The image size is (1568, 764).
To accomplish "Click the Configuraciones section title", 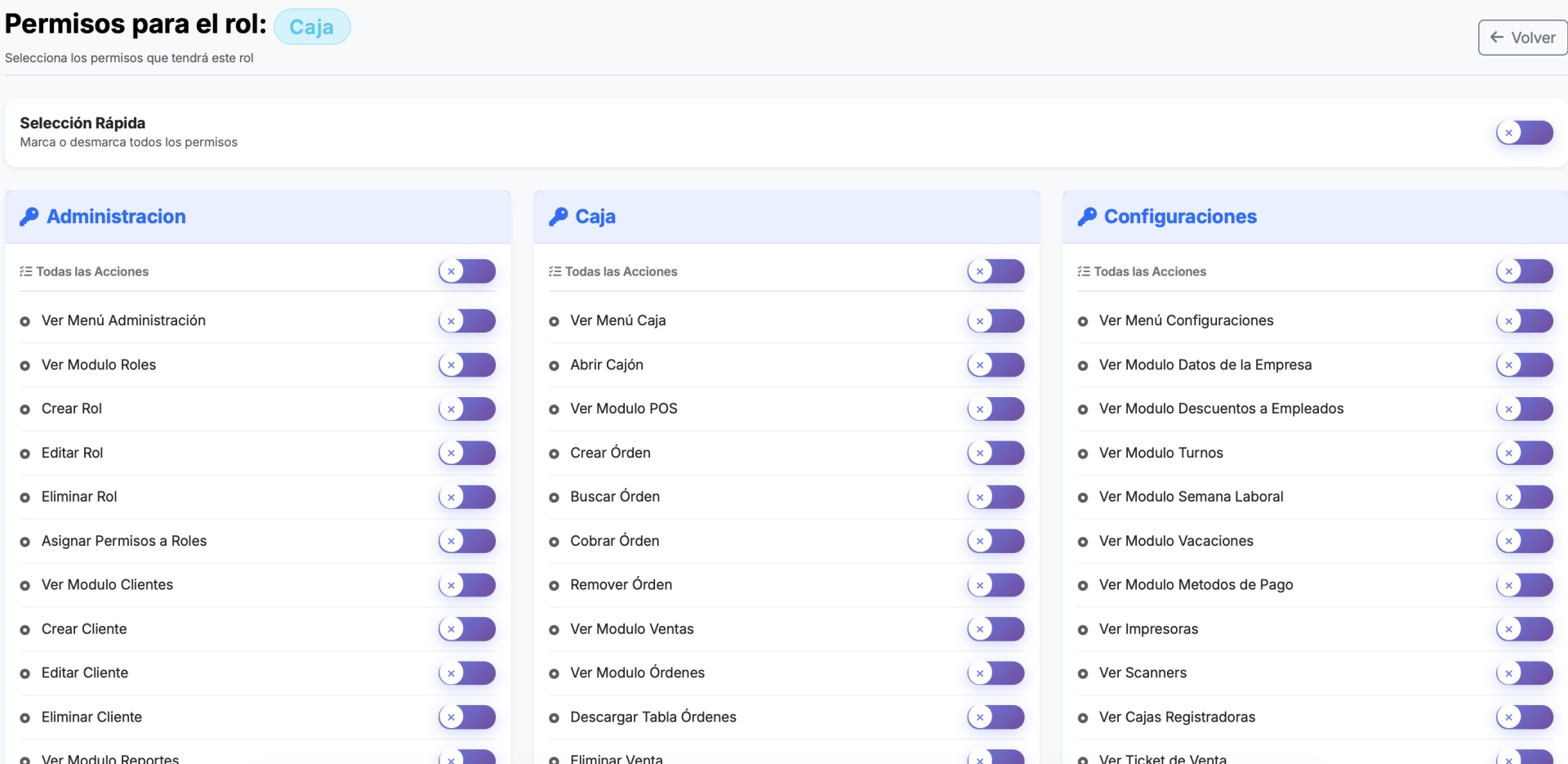I will coord(1180,217).
